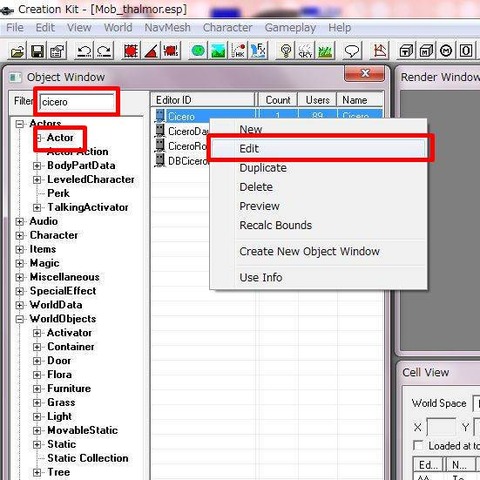The height and width of the screenshot is (480, 480).
Task: Choose Recalc Bounds in context menu
Action: point(318,225)
